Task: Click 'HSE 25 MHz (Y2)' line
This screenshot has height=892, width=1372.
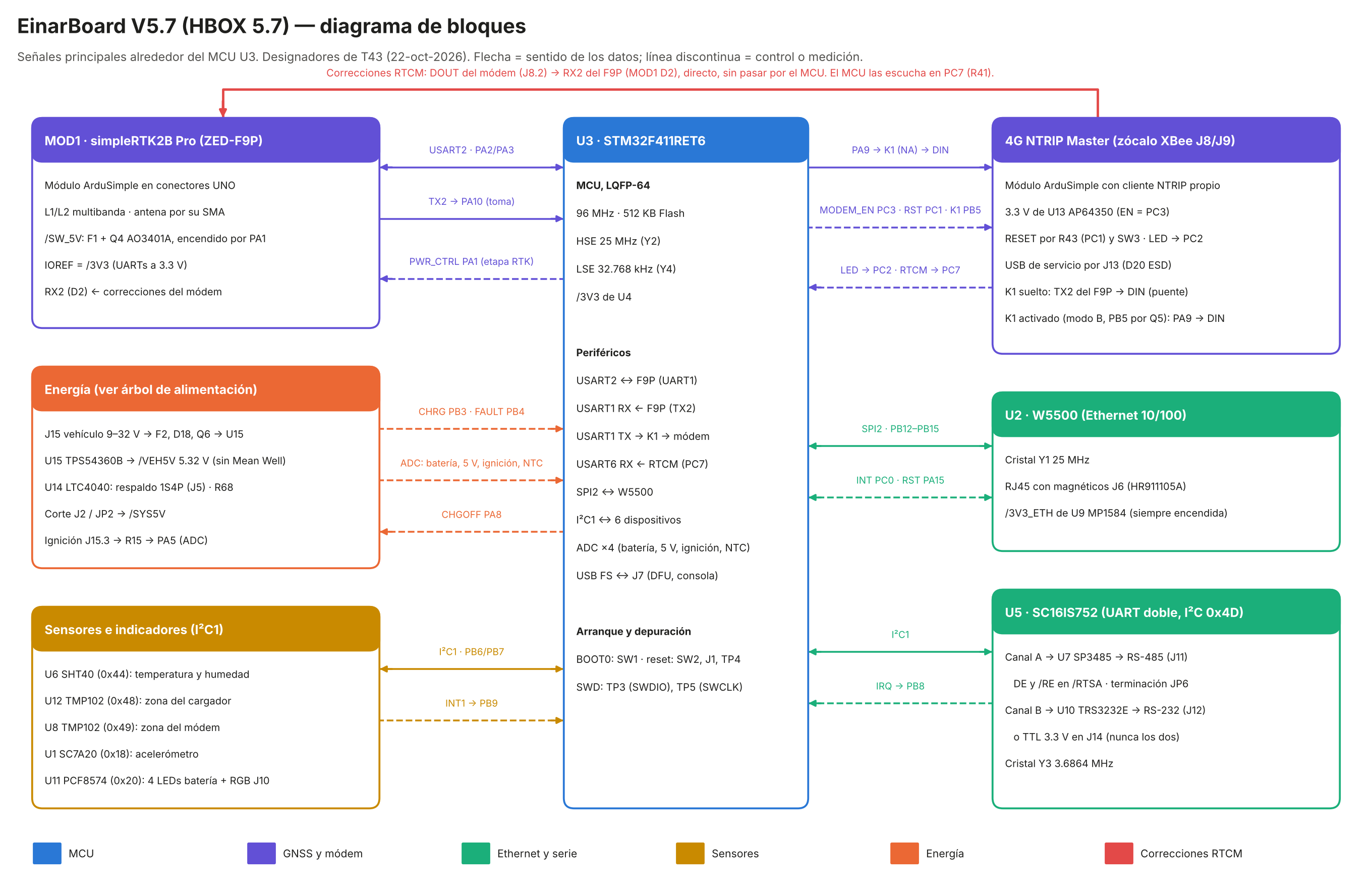Action: (618, 241)
